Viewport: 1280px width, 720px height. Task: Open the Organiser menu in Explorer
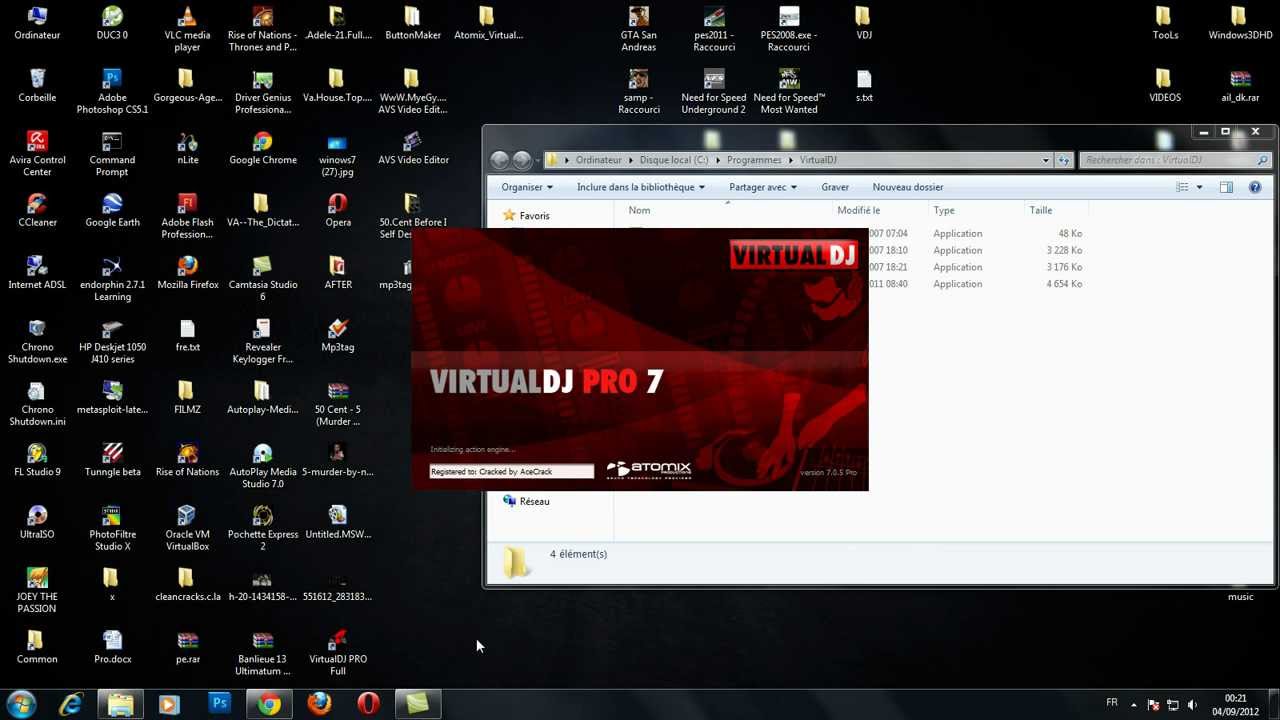coord(527,187)
